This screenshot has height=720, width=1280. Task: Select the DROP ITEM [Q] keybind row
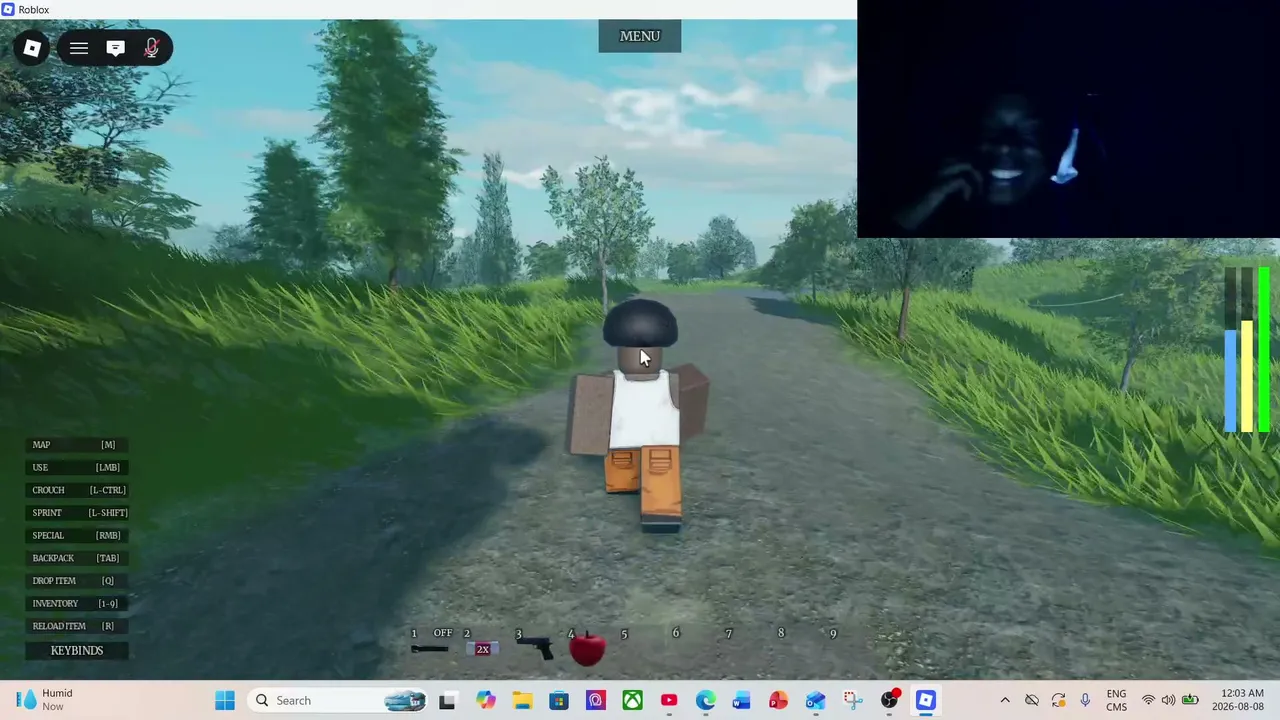(x=77, y=581)
